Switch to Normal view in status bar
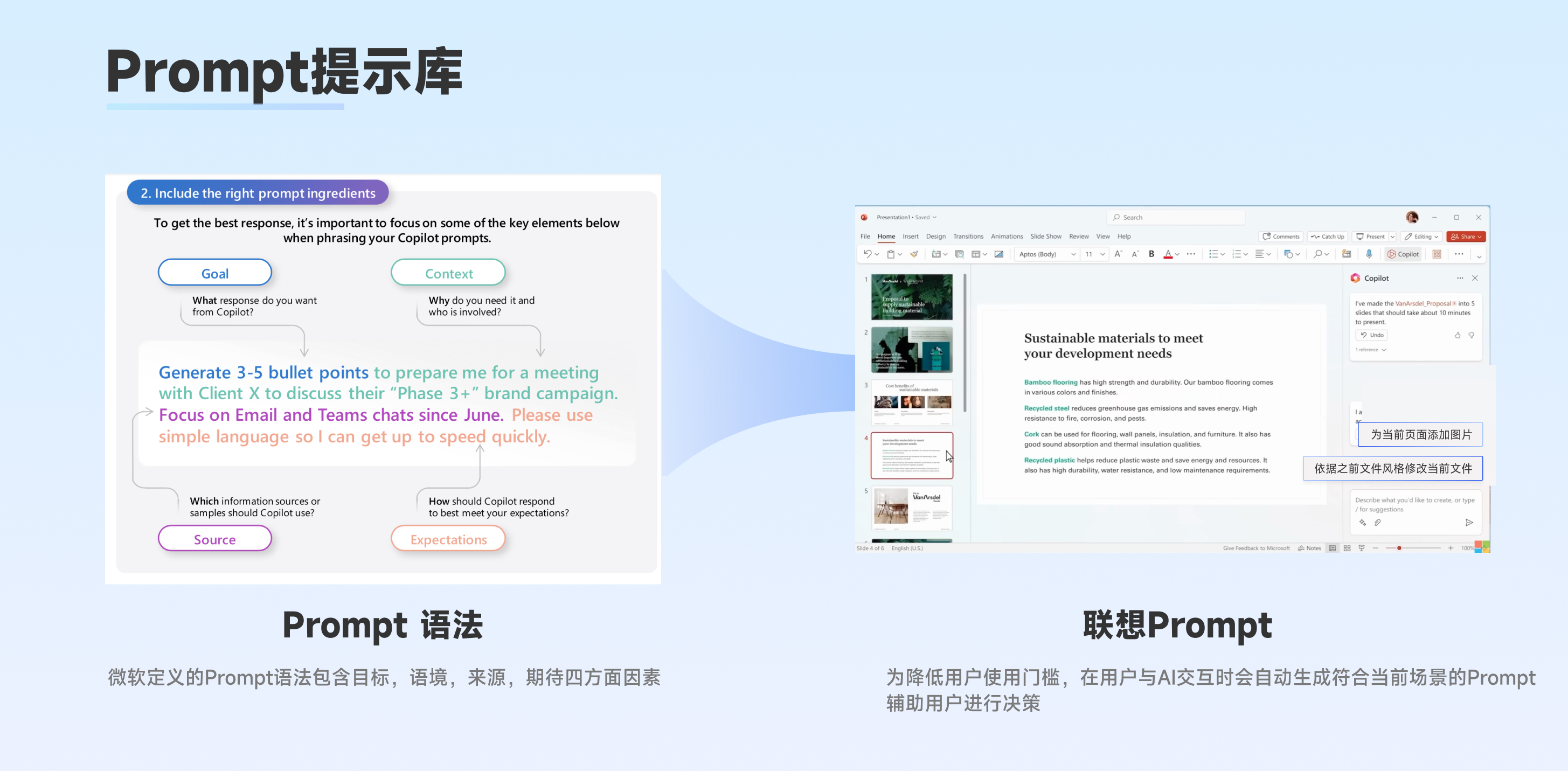Screen dimensions: 1568x771 [x=1333, y=548]
